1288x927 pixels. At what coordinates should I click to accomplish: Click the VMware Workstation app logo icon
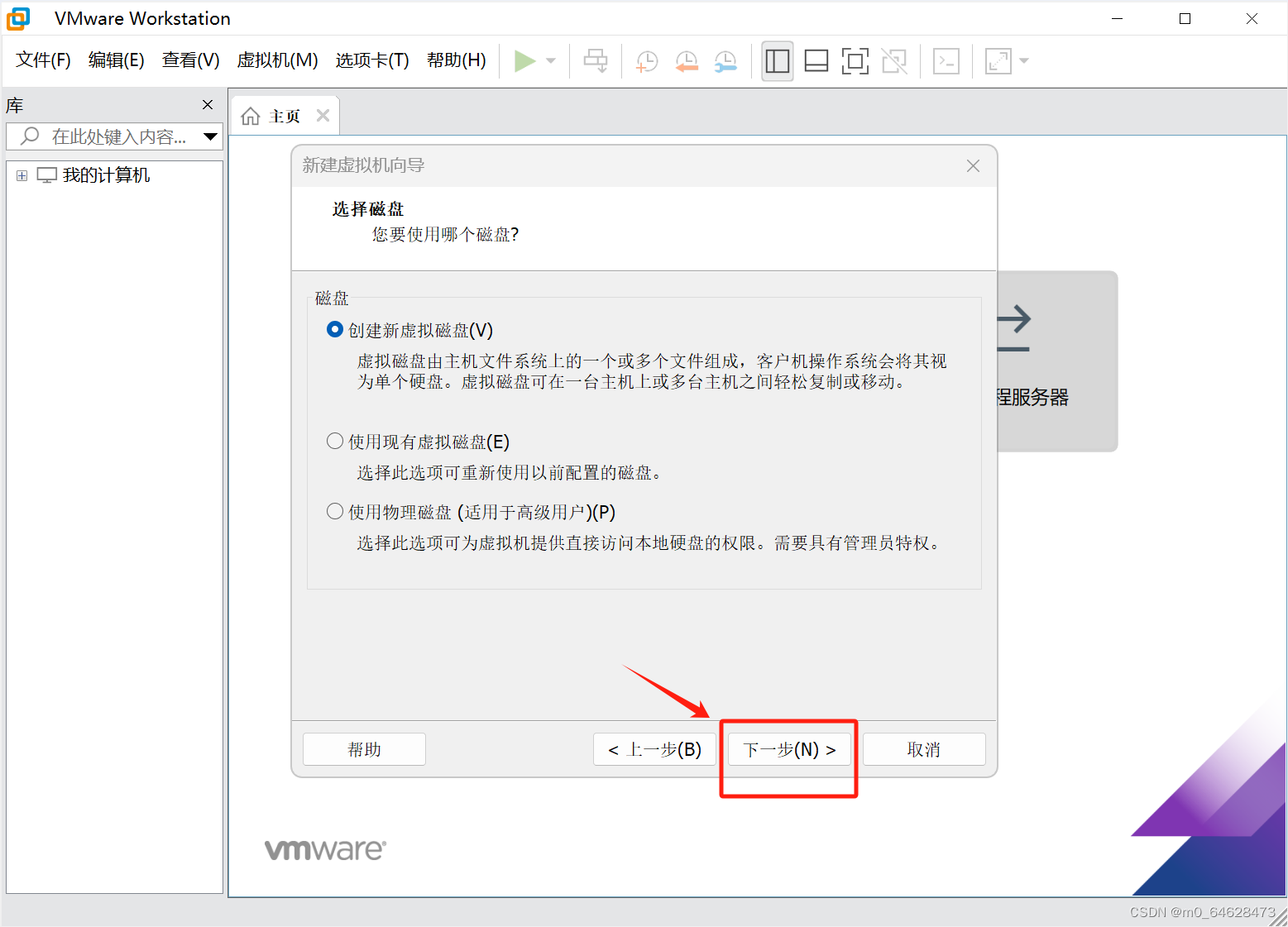tap(18, 18)
